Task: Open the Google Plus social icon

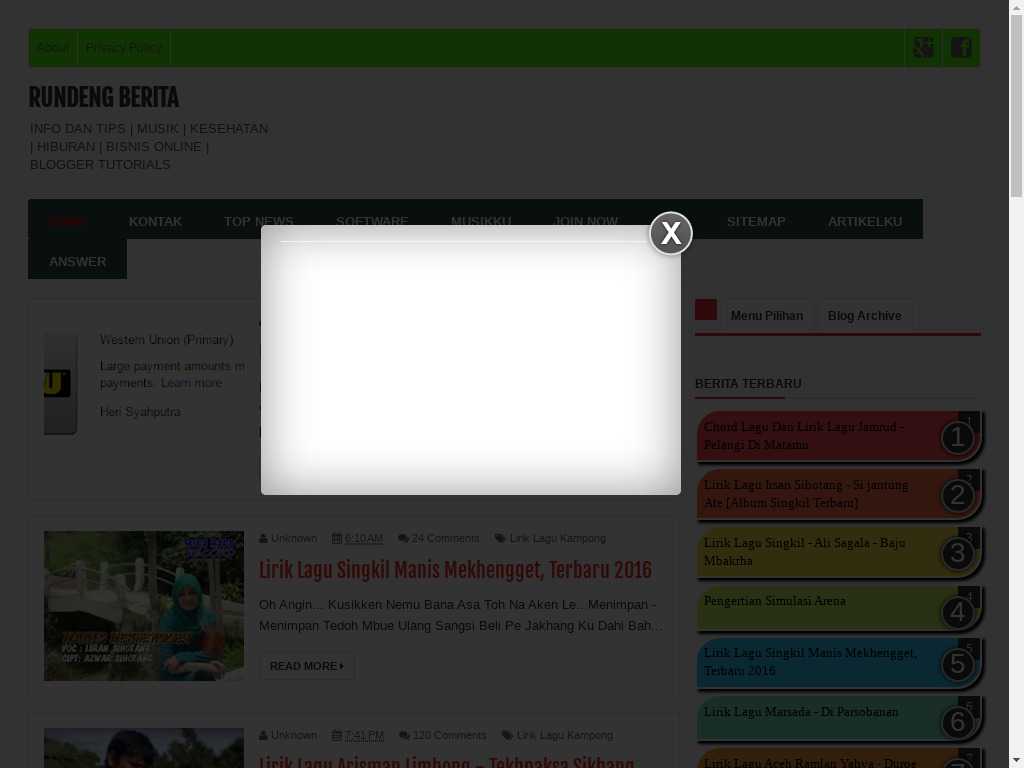Action: [x=923, y=48]
